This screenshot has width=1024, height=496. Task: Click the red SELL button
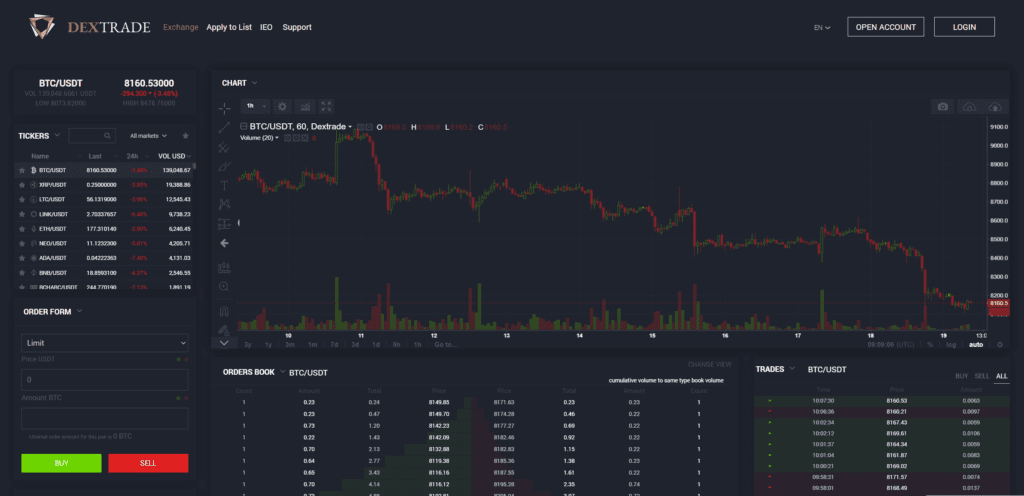148,463
